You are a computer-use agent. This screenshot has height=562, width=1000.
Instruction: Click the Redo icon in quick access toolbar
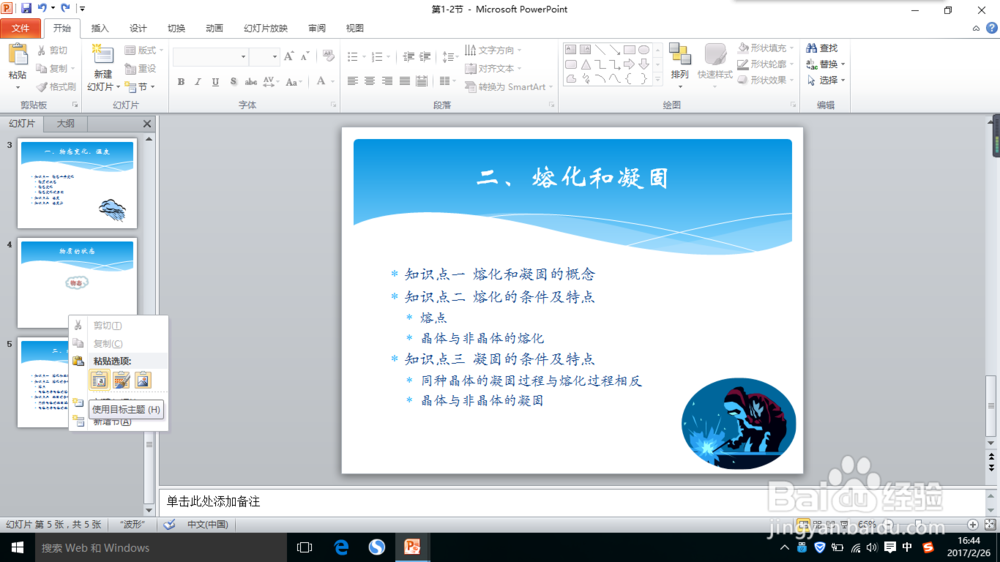(x=65, y=8)
